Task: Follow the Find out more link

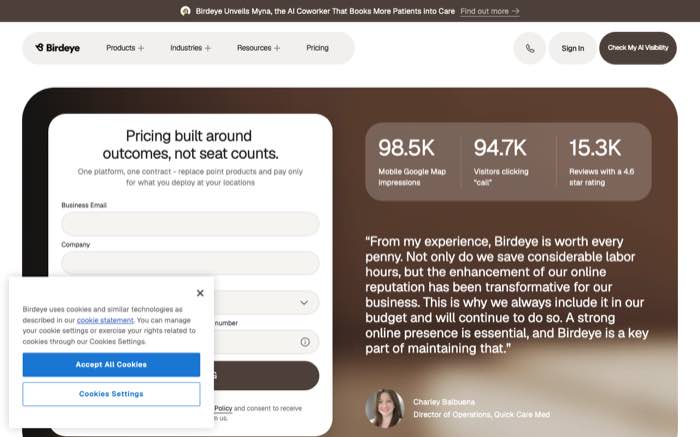Action: (490, 11)
